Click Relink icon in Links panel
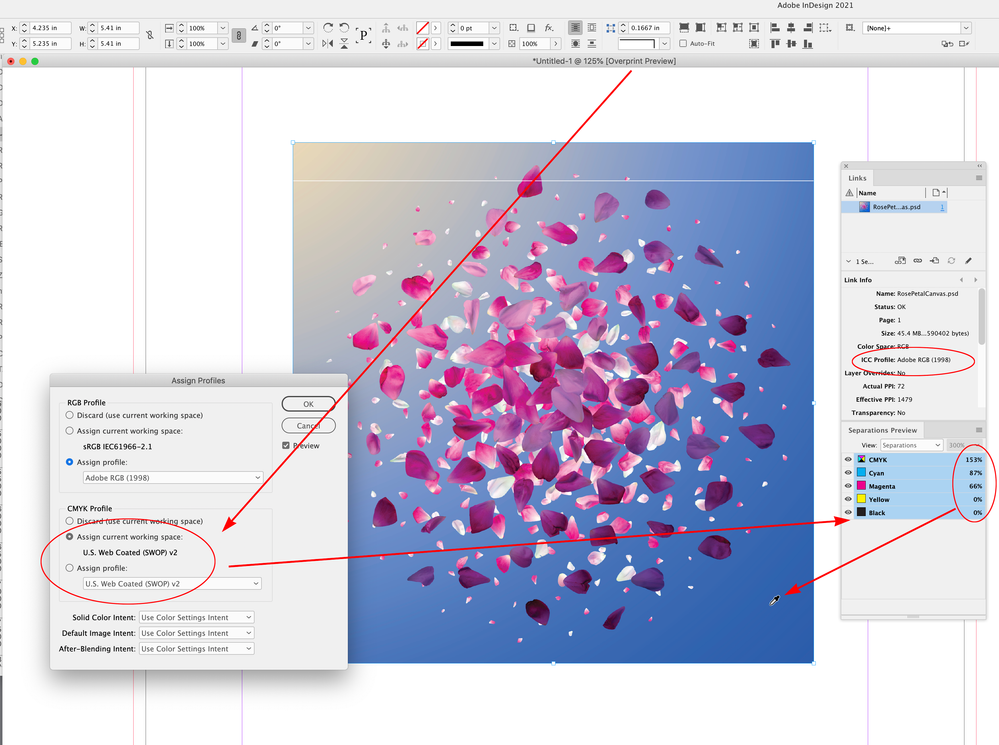Viewport: 999px width, 745px height. [917, 261]
